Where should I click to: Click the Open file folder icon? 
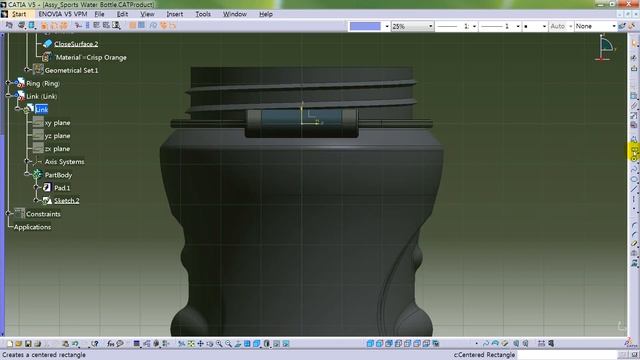18,344
